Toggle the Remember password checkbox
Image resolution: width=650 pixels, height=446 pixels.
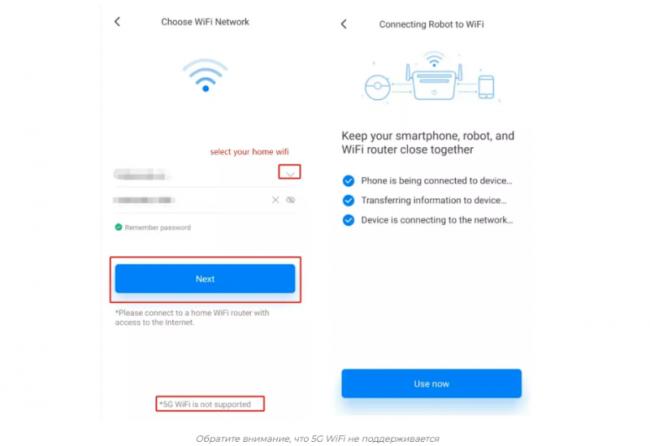119,227
